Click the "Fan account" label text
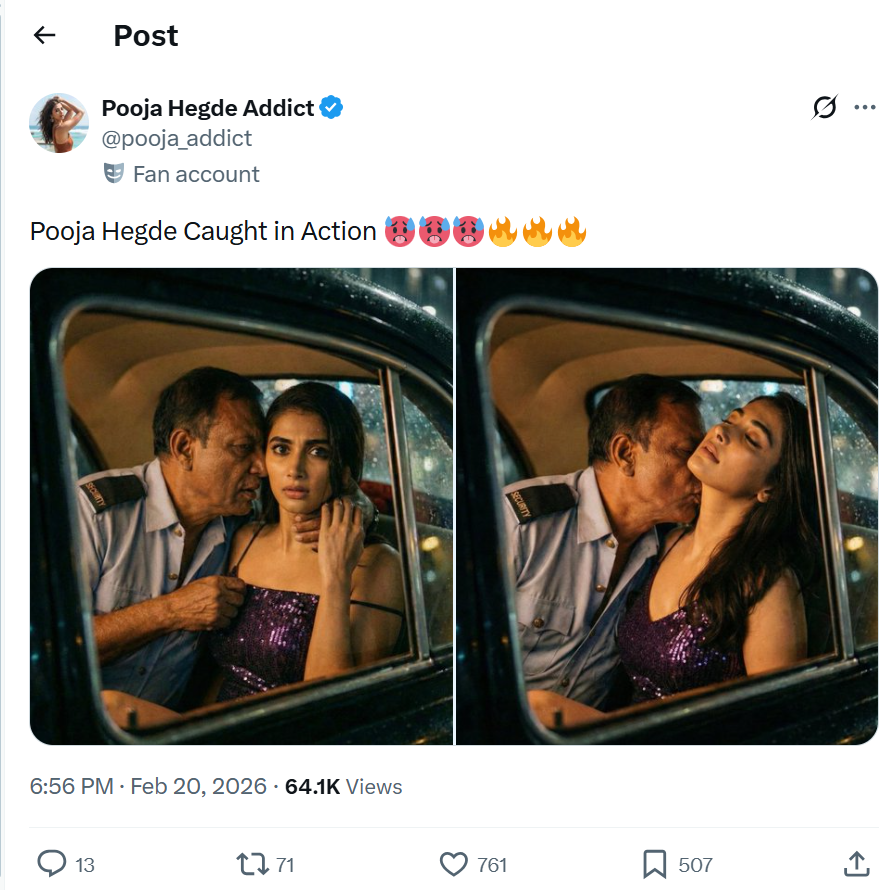 point(196,174)
